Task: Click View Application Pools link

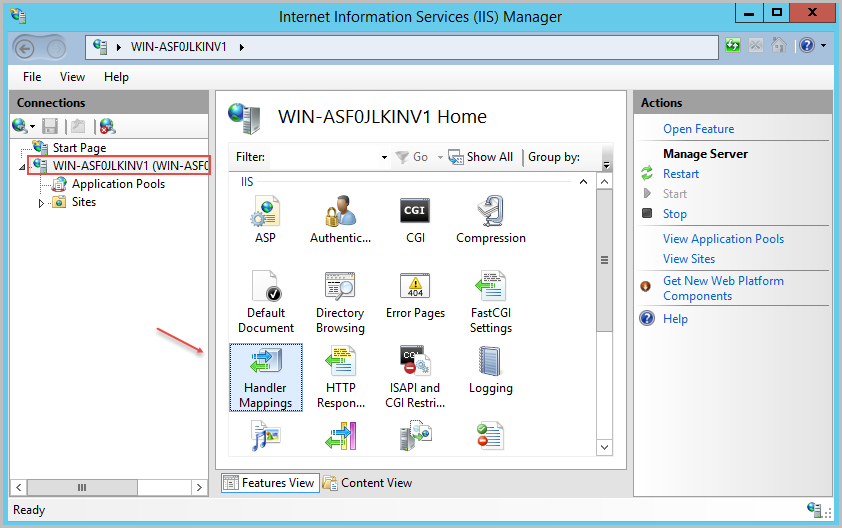Action: tap(723, 239)
